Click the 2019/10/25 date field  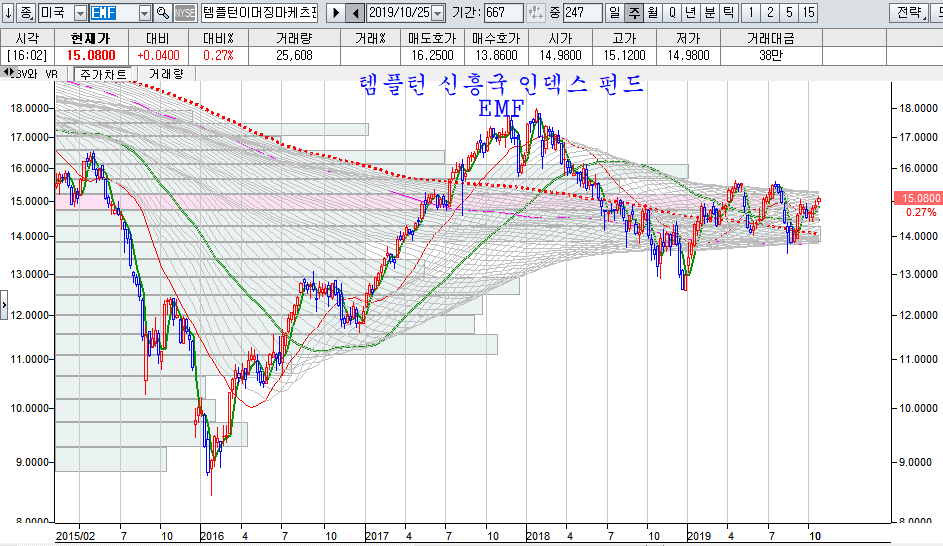[399, 13]
